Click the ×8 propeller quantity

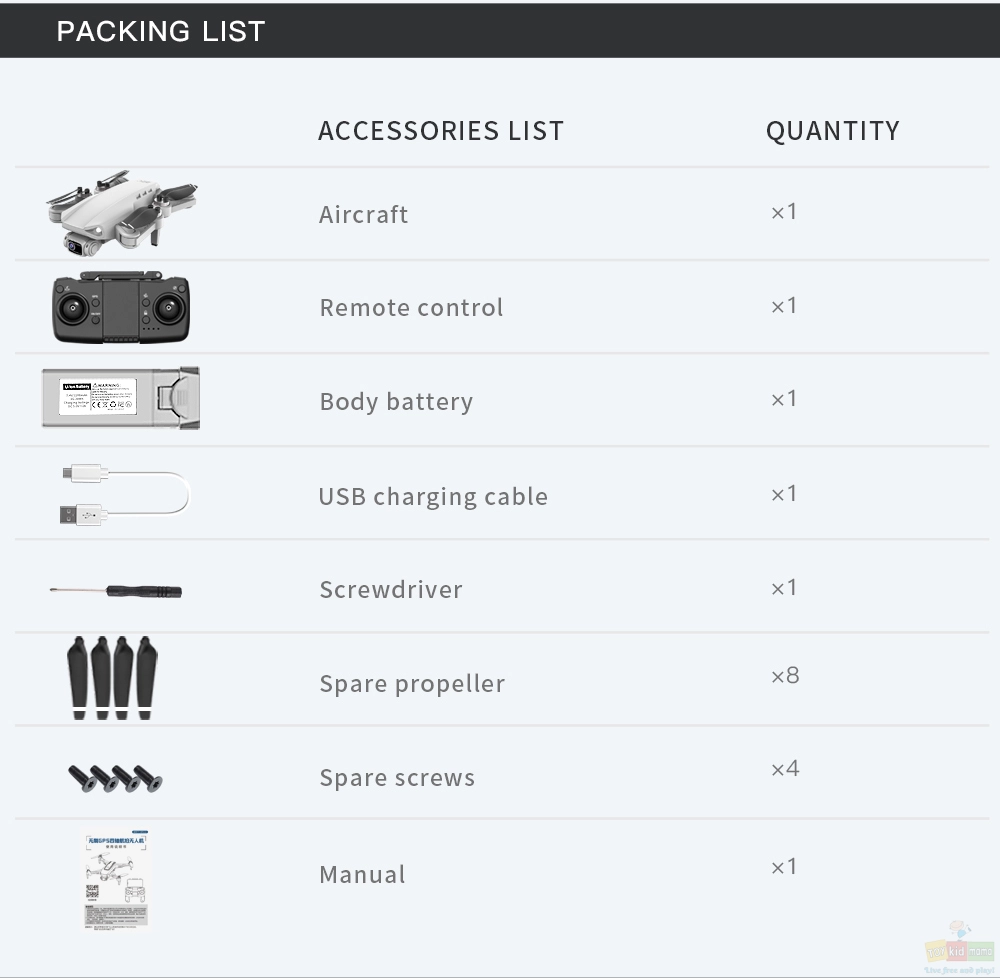[x=784, y=675]
